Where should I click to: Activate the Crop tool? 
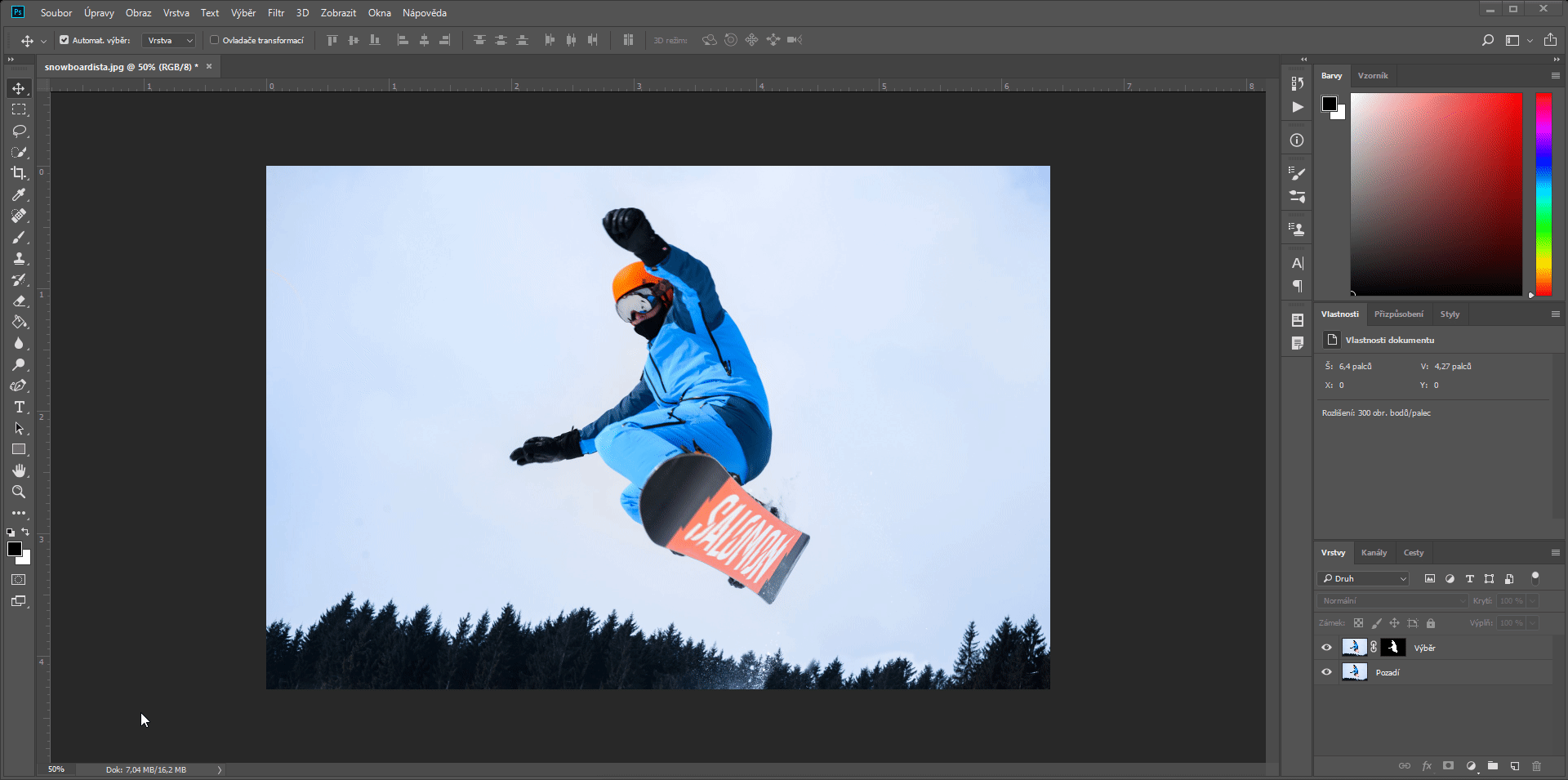(x=18, y=173)
